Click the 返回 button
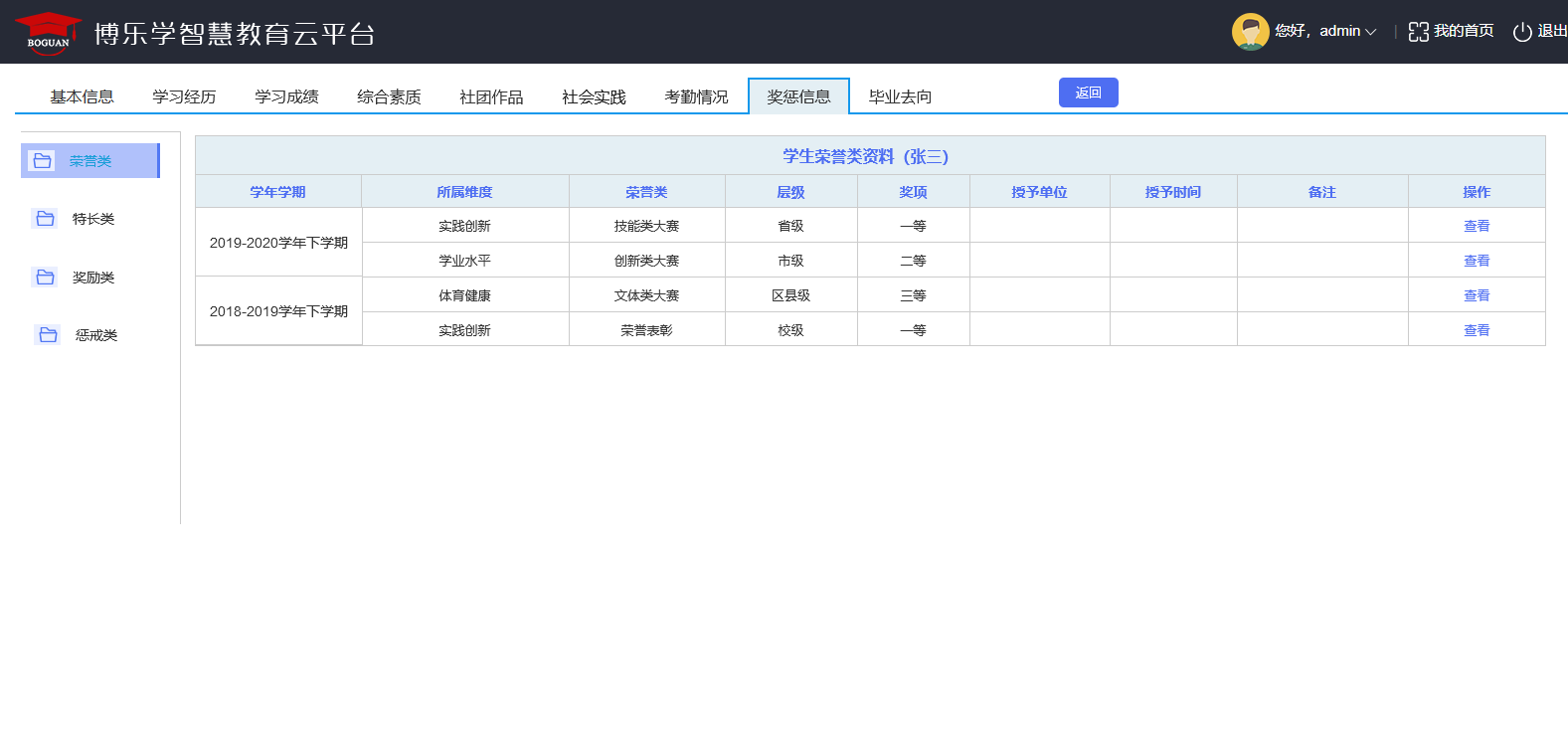This screenshot has width=1568, height=745. (1089, 93)
